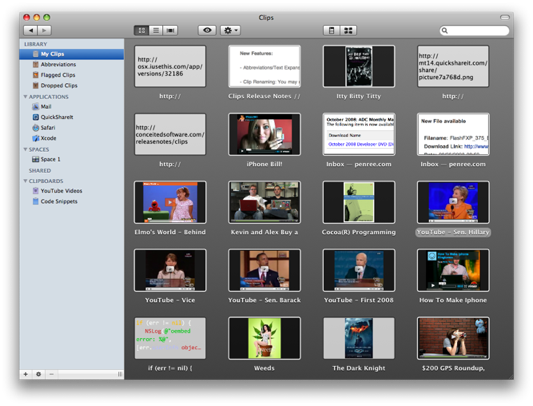Viewport: 533px width, 406px height.
Task: Select the iPhone Bill! video clip
Action: (x=264, y=134)
